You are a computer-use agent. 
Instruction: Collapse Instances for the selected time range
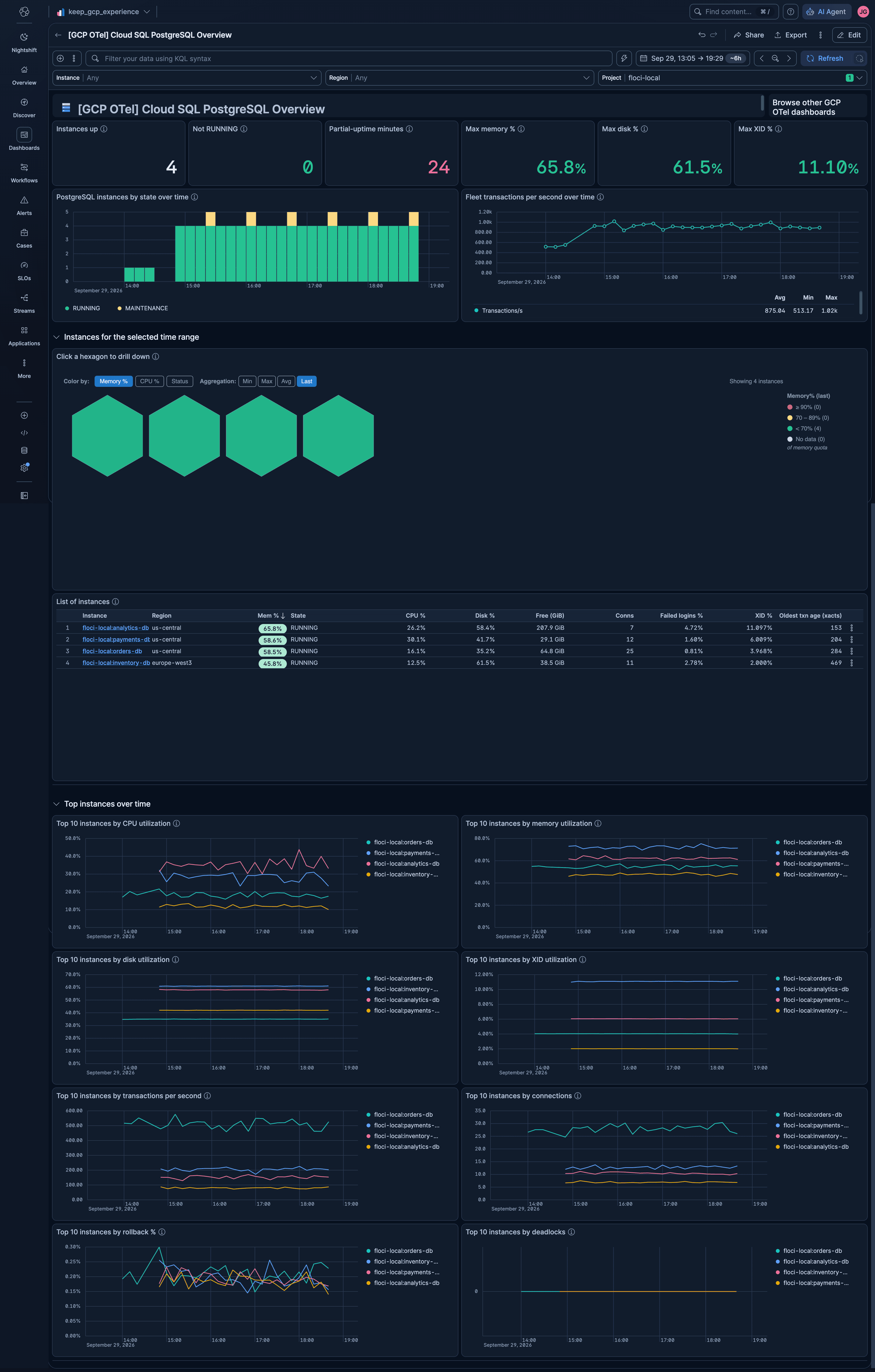[x=56, y=337]
